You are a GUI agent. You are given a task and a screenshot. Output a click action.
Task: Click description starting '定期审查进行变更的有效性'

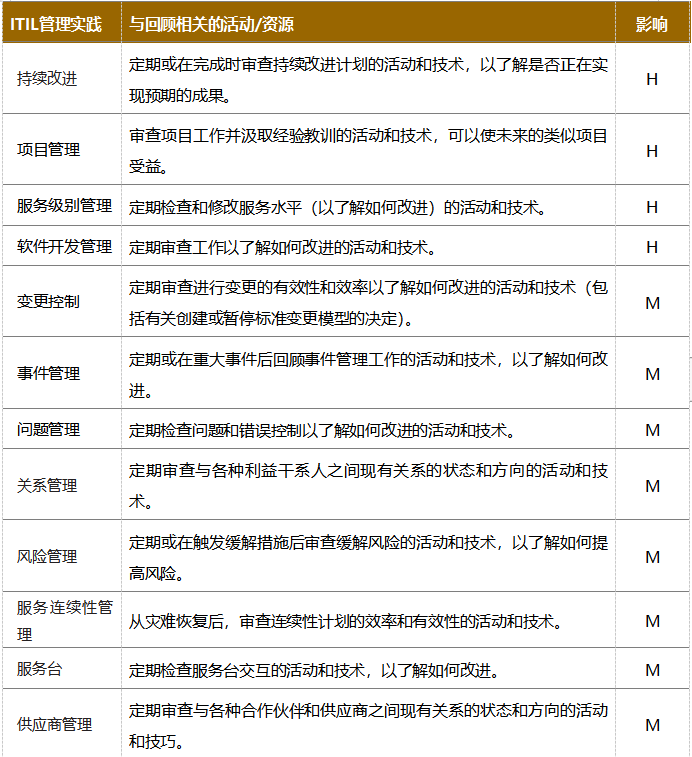pyautogui.click(x=368, y=303)
